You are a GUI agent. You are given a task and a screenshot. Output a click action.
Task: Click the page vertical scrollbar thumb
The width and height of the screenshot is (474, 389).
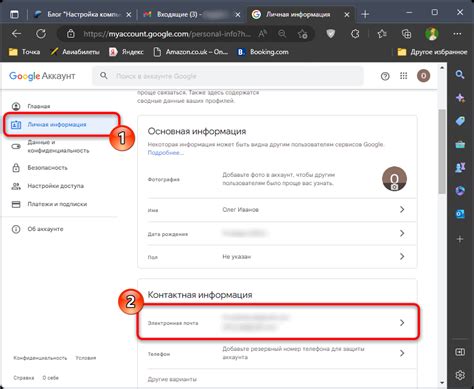point(442,151)
